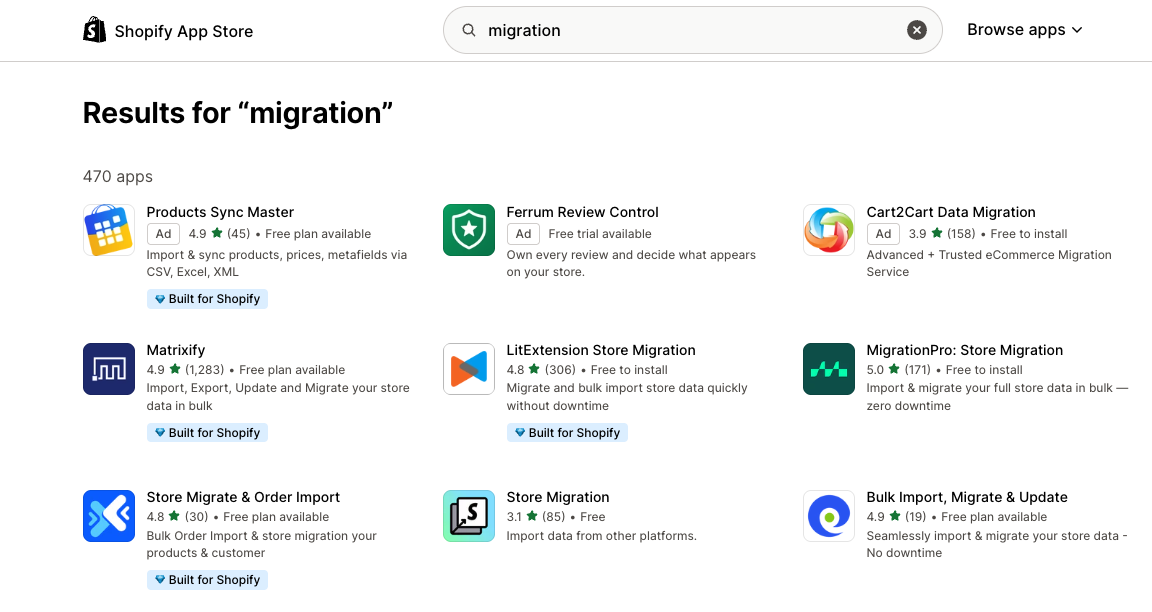Click the (306) review count for LitExtension

pos(560,370)
